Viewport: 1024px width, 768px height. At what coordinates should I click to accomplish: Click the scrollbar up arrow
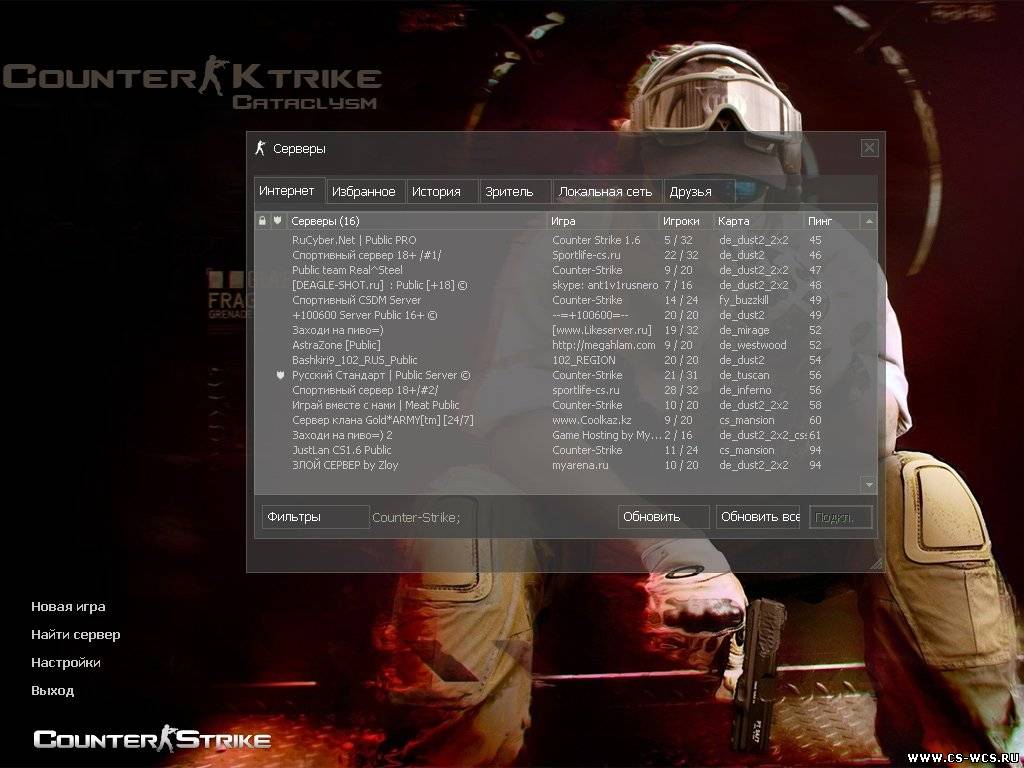(x=869, y=221)
